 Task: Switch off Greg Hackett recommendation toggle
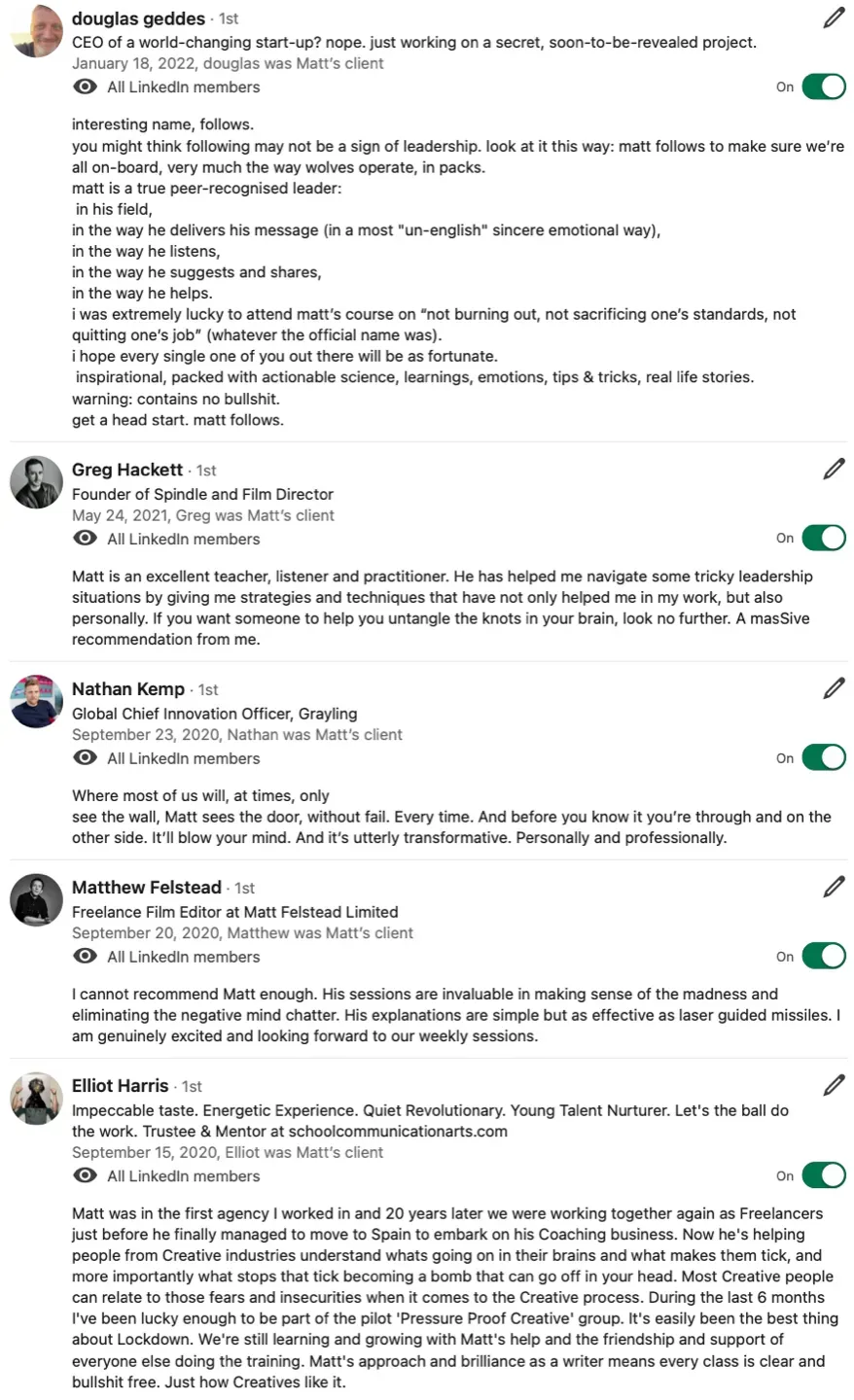tap(824, 538)
